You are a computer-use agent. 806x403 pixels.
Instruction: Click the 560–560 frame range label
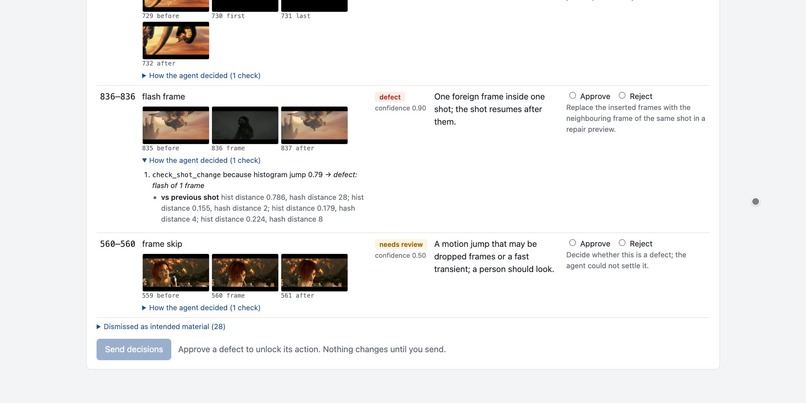[118, 244]
